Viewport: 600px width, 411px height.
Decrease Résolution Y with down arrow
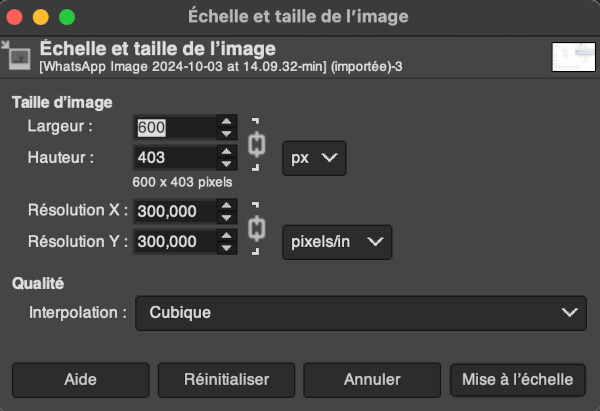pyautogui.click(x=226, y=247)
